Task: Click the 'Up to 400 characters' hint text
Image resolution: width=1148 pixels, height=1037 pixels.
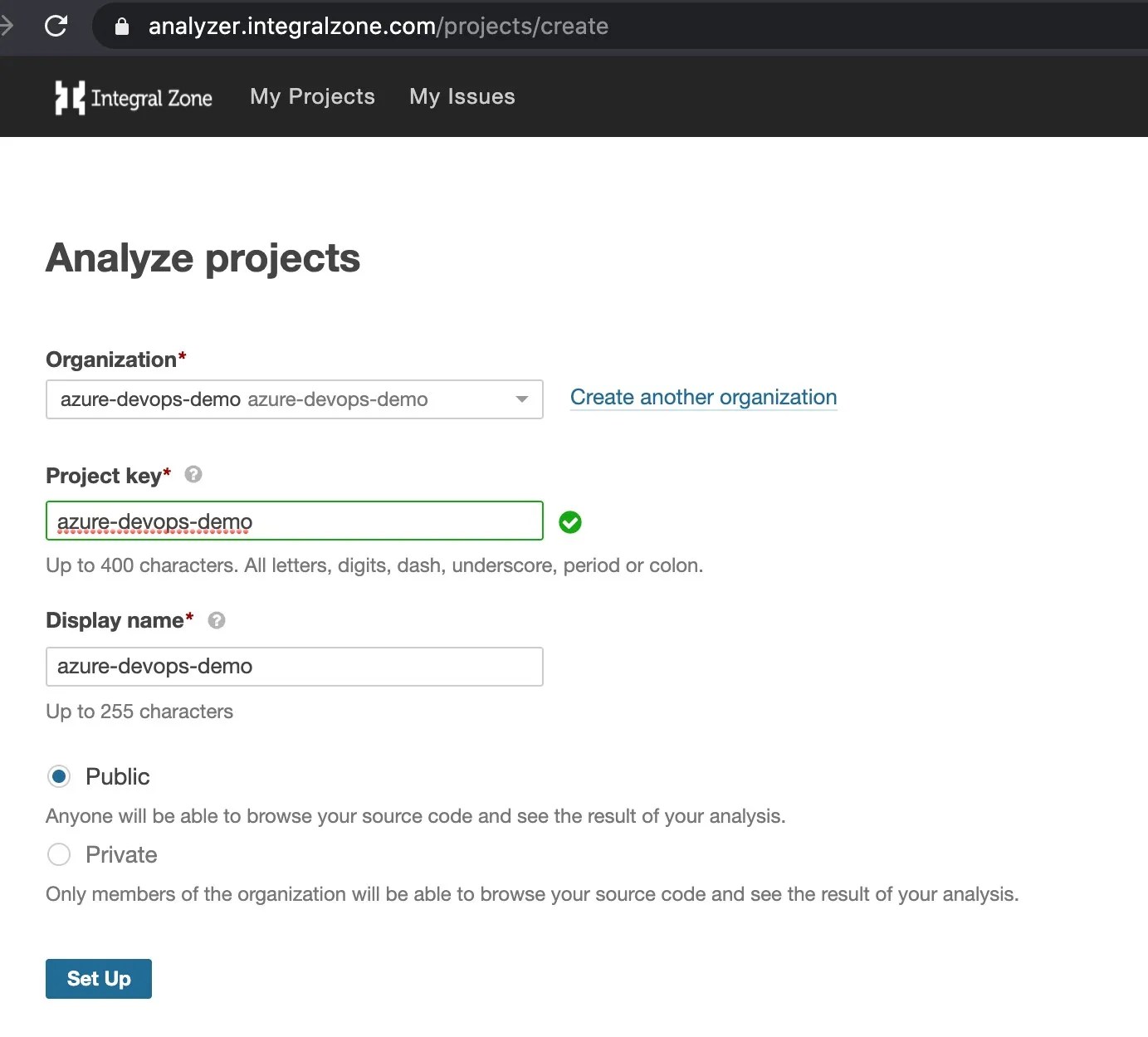Action: pos(374,565)
